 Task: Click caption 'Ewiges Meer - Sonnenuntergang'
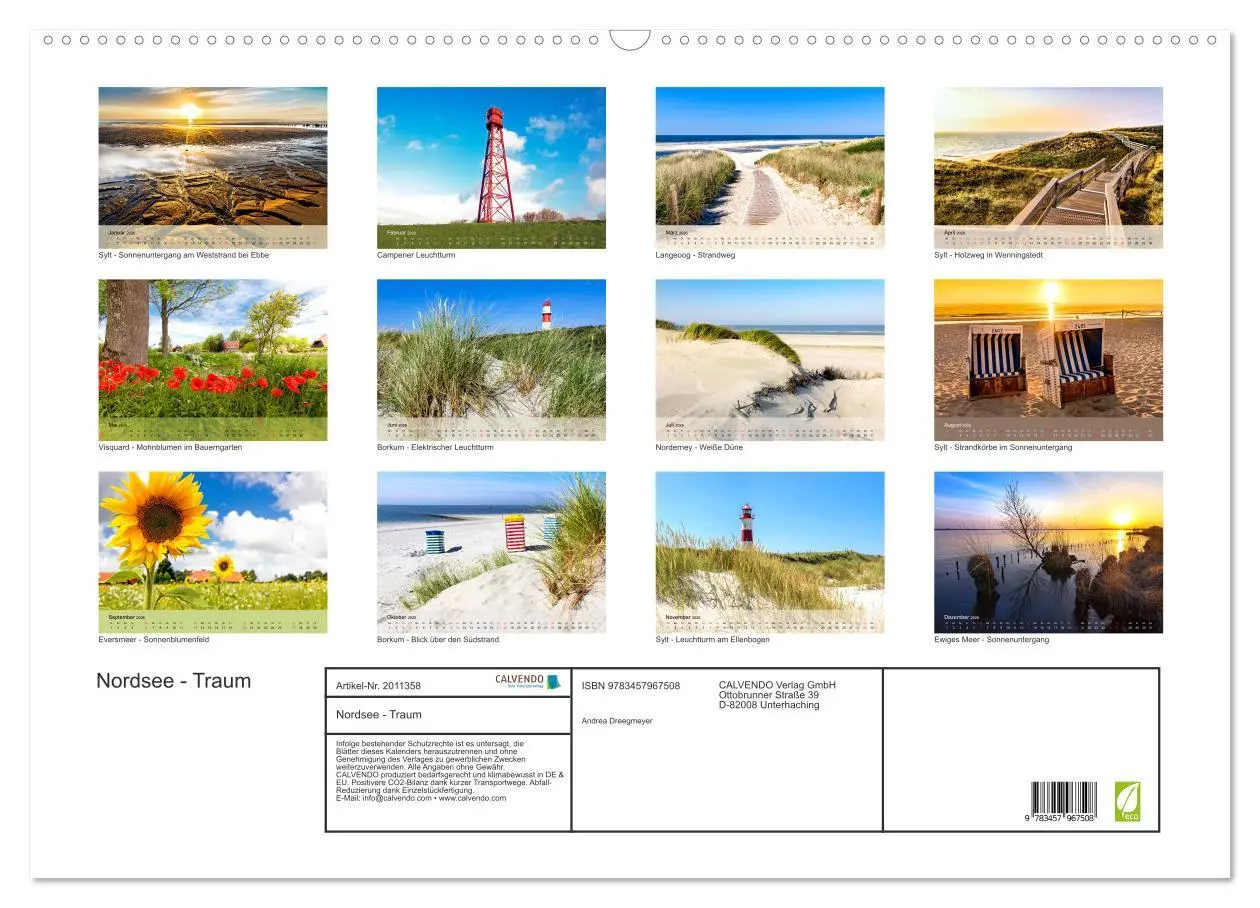pyautogui.click(x=992, y=639)
